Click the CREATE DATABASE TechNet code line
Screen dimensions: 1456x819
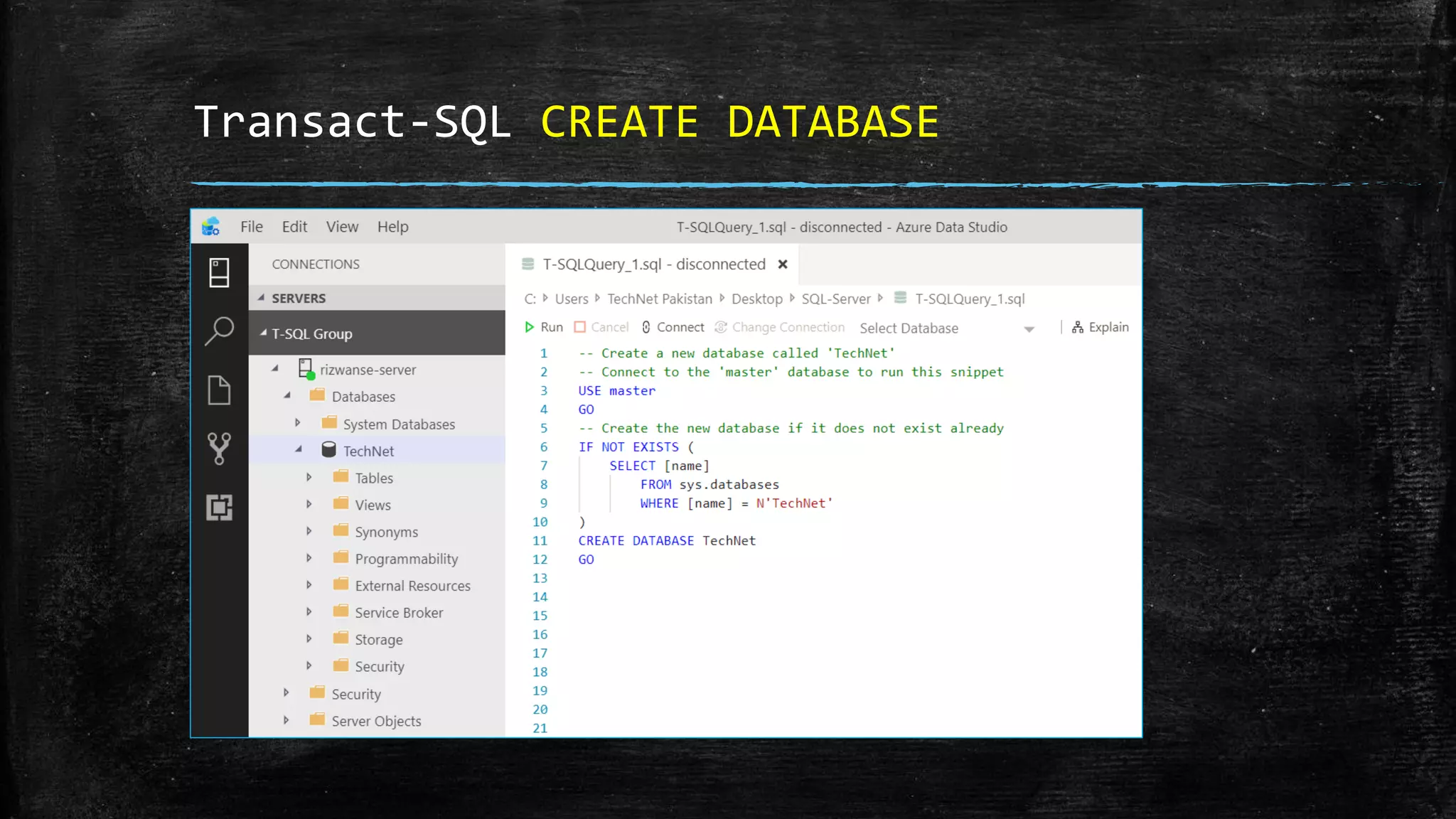667,540
